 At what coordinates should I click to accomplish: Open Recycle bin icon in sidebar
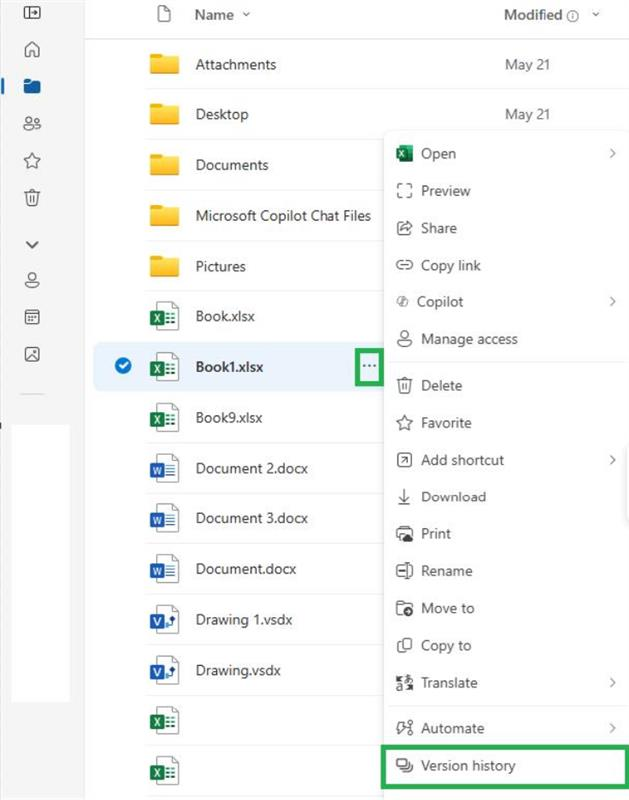(32, 197)
